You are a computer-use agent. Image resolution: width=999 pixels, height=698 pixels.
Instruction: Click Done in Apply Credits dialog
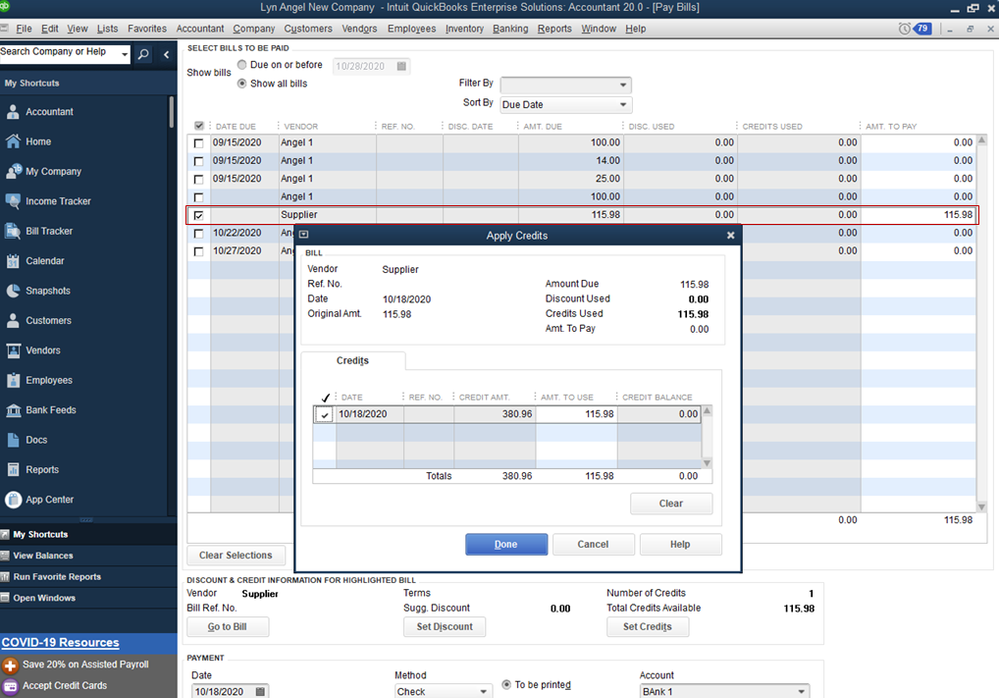(x=506, y=544)
